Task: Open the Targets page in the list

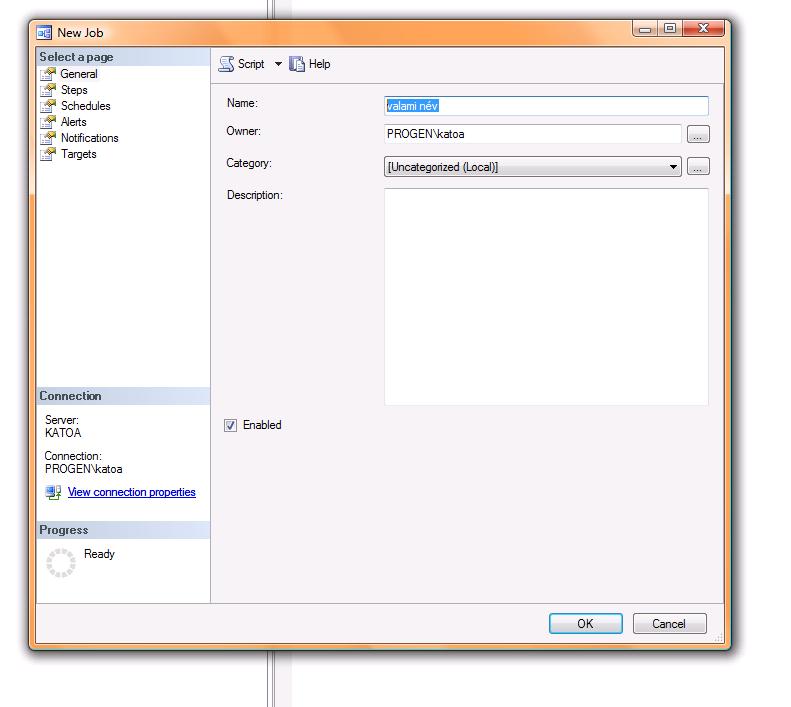Action: [x=79, y=154]
